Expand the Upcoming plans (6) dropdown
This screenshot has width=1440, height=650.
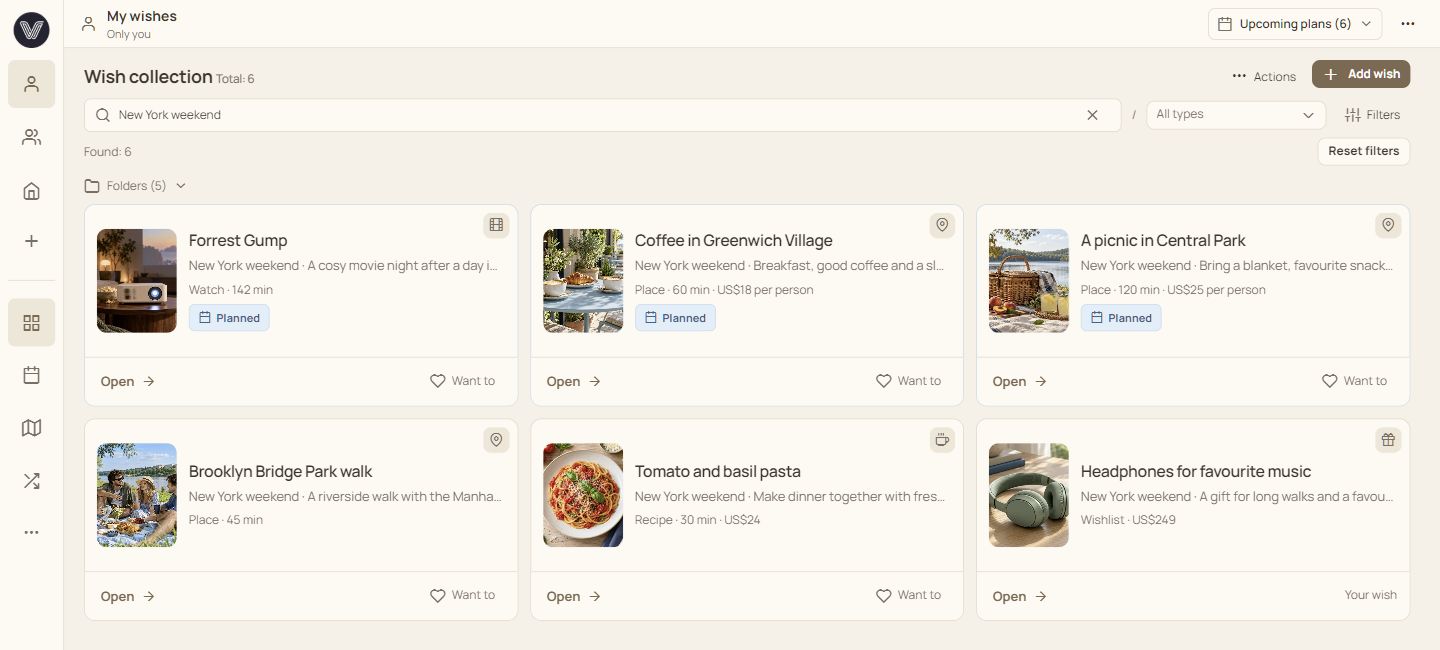tap(1295, 24)
